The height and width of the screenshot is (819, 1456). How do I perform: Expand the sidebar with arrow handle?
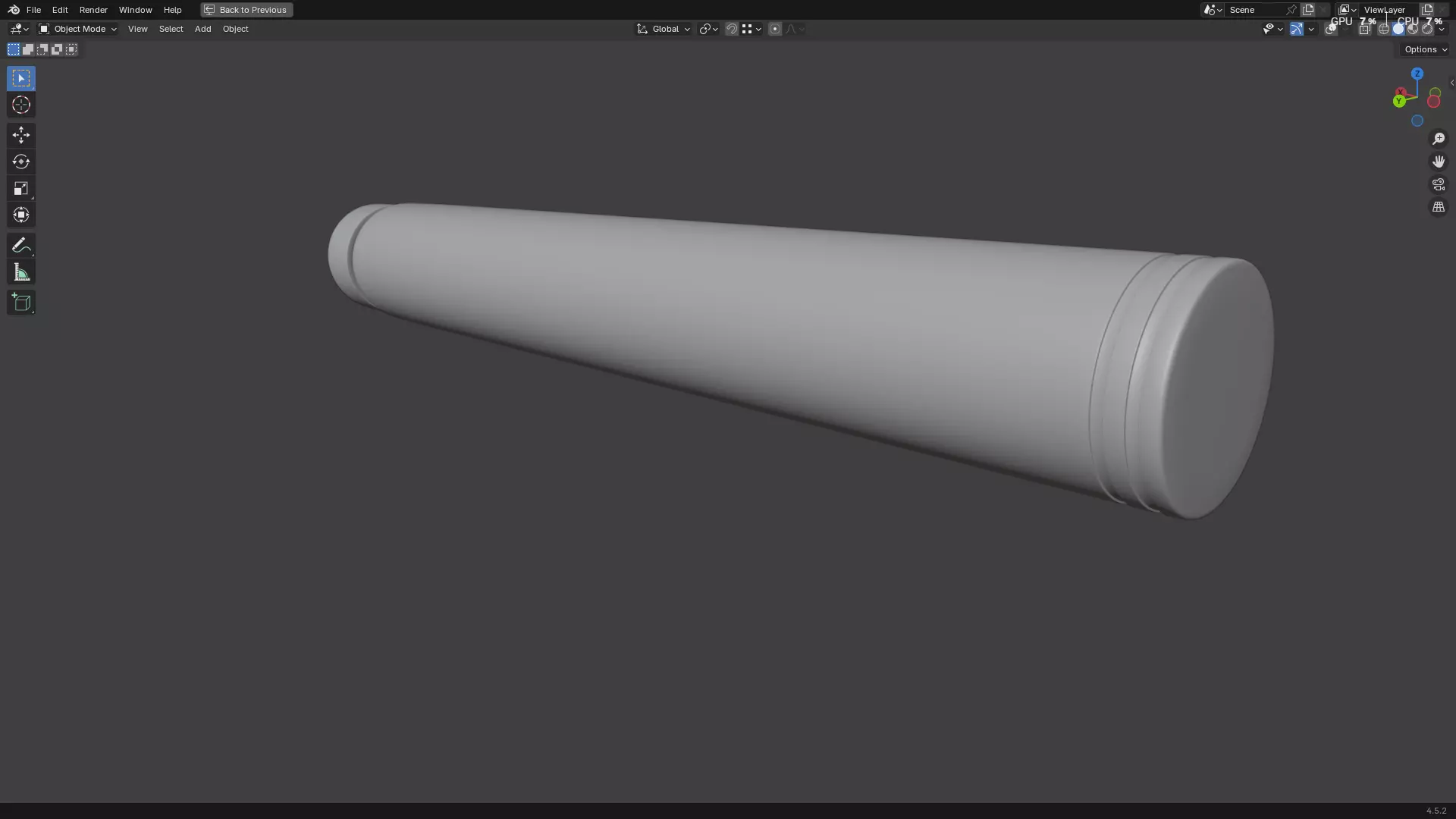[x=1451, y=83]
